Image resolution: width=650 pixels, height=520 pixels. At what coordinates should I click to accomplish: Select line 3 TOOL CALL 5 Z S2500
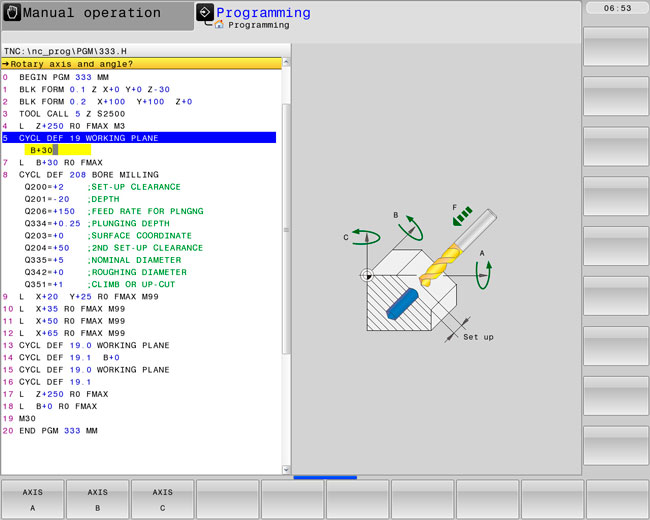63,114
